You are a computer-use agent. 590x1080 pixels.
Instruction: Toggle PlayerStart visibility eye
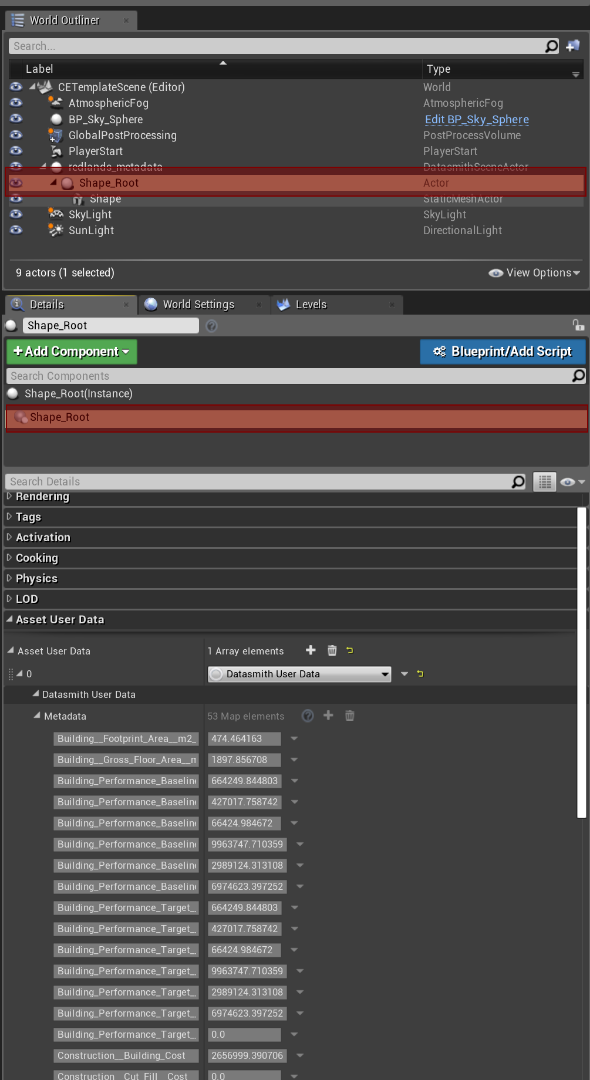17,151
